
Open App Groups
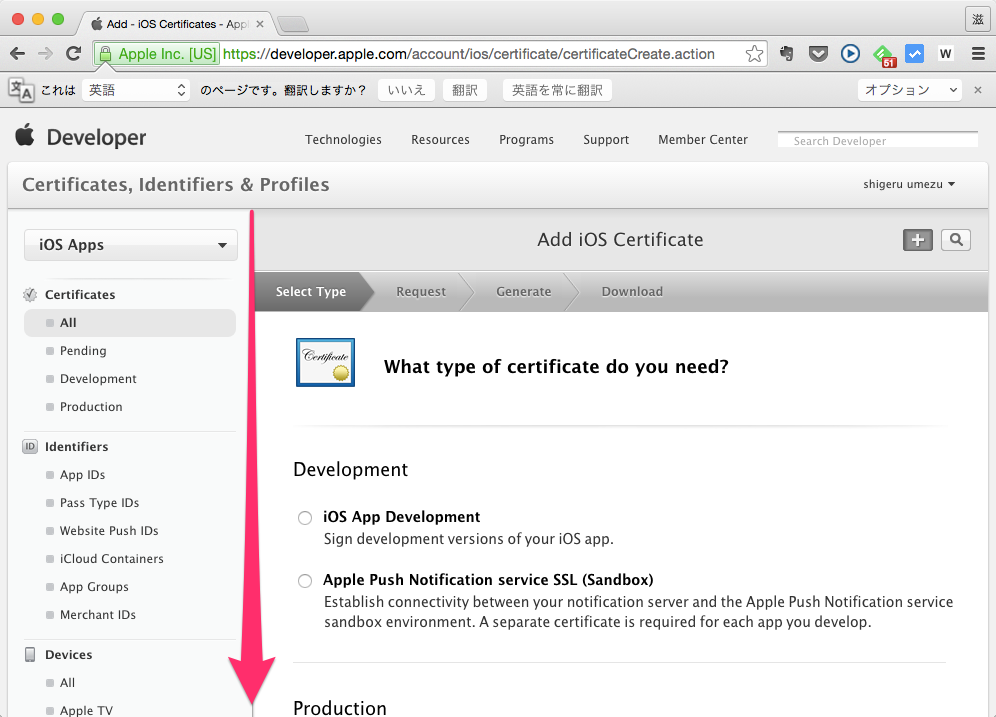94,586
